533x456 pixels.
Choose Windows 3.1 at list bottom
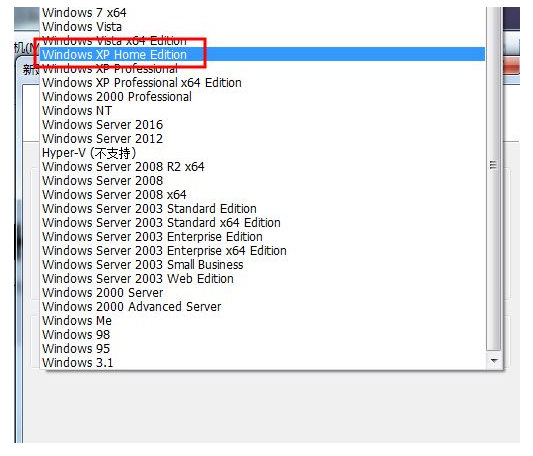(x=262, y=362)
